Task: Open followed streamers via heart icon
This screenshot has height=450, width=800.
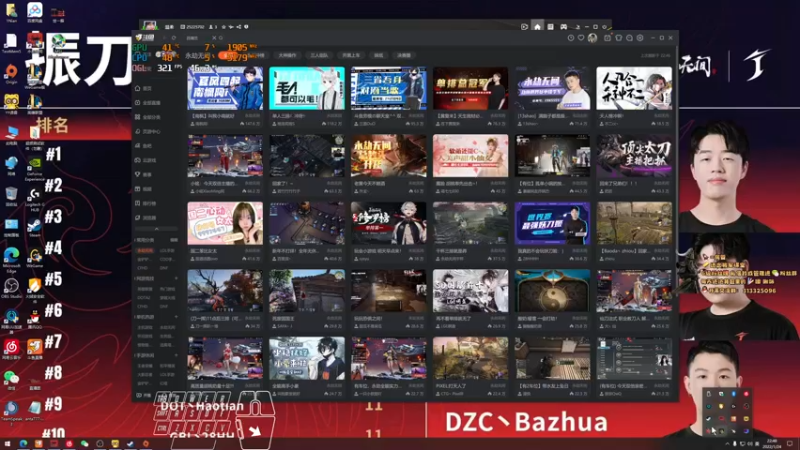Action: tap(581, 38)
